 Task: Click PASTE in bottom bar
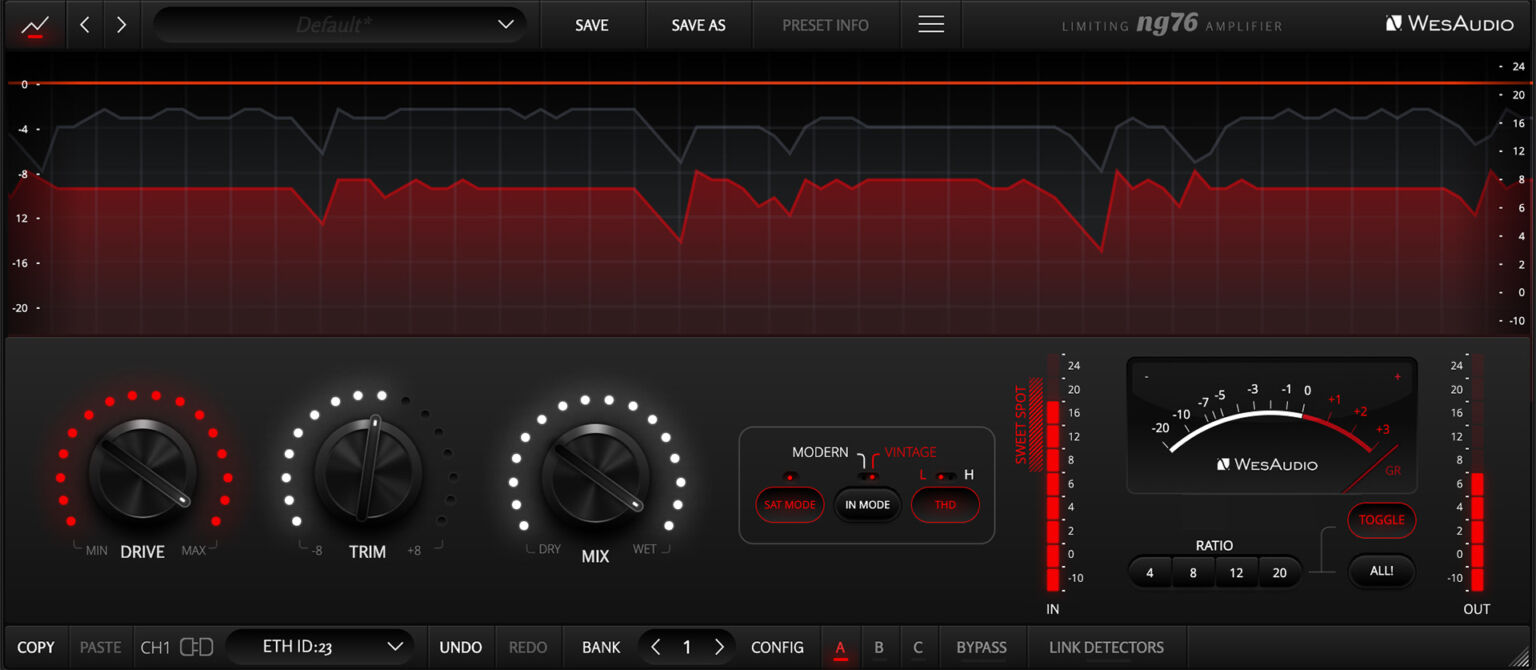coord(100,647)
